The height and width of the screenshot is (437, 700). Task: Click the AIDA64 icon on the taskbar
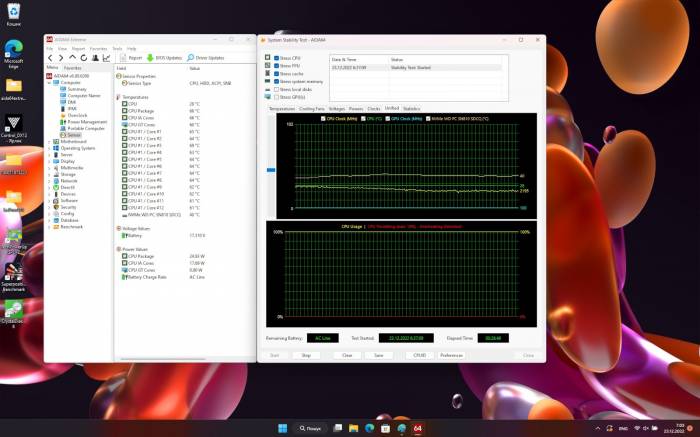[417, 429]
